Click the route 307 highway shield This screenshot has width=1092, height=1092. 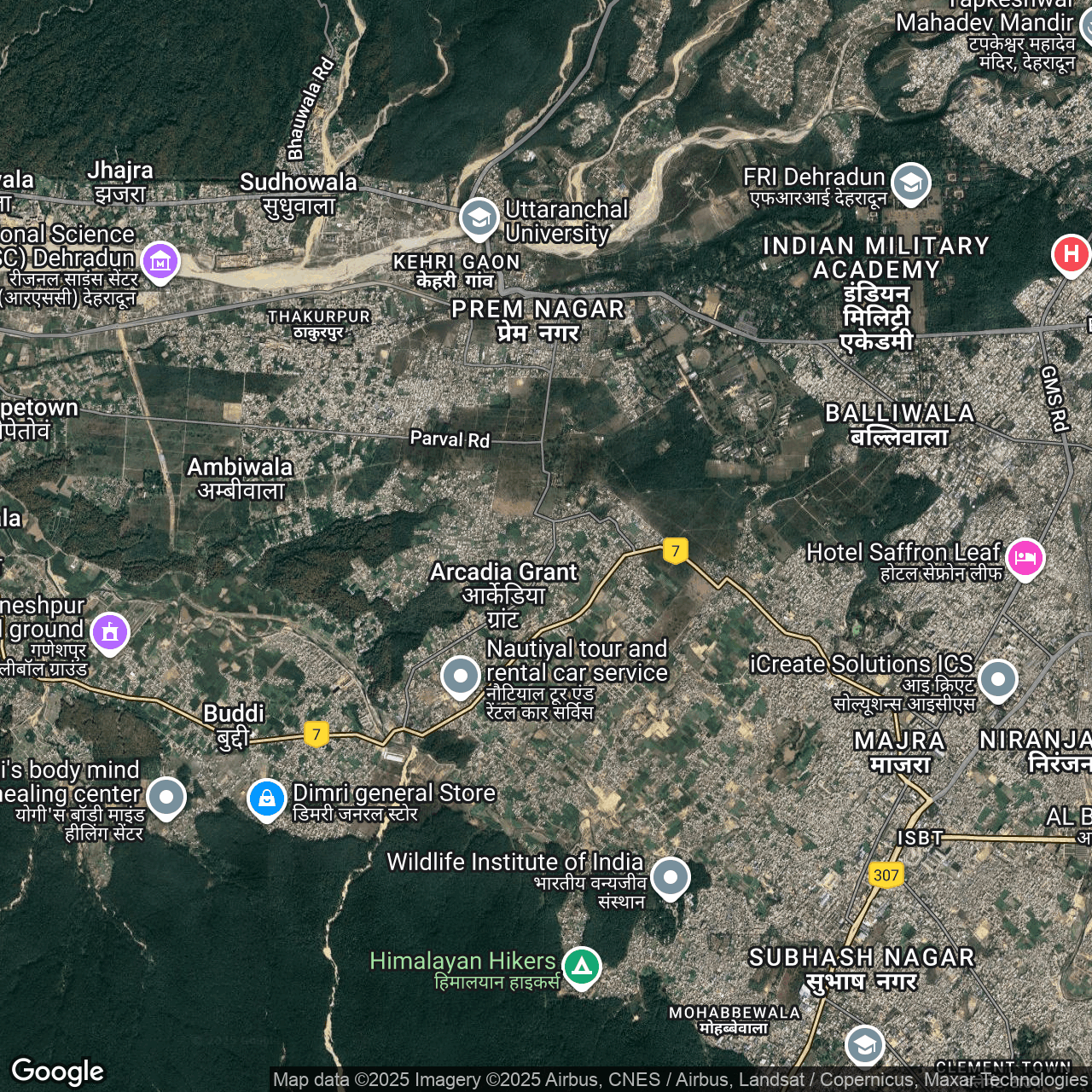(x=886, y=874)
